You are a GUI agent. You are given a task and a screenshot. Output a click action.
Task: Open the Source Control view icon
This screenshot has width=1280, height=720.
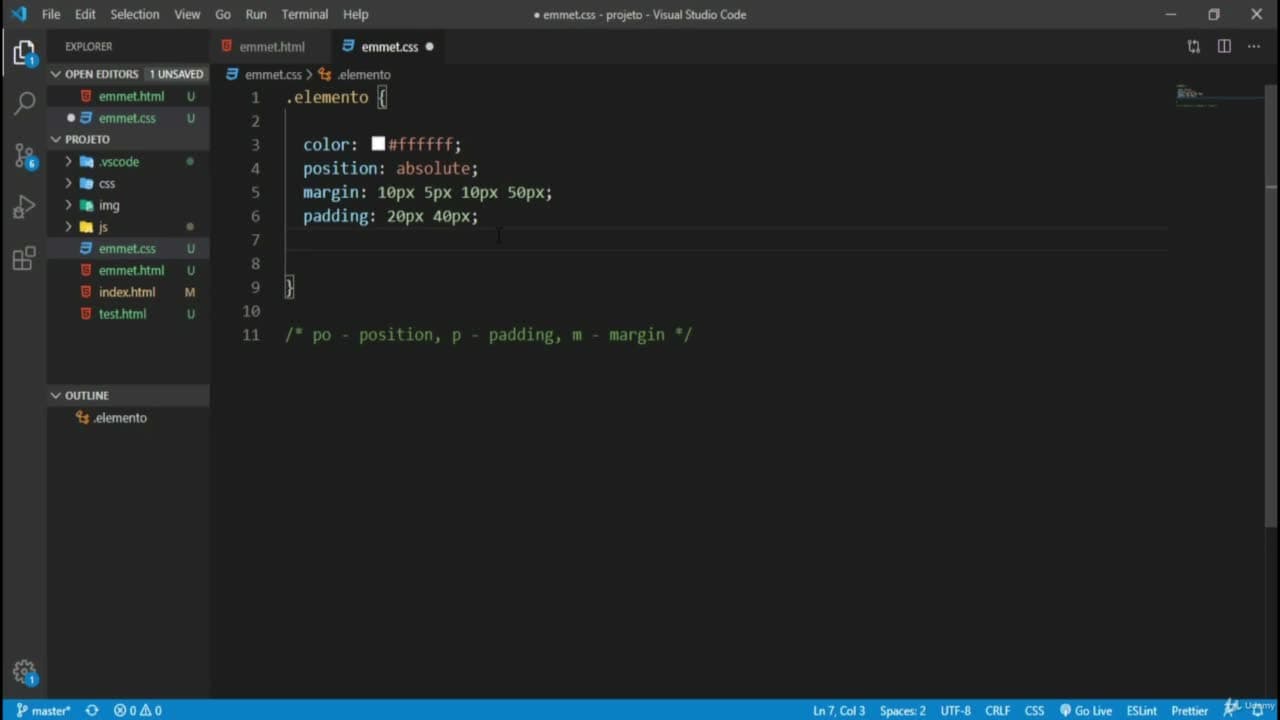coord(24,155)
